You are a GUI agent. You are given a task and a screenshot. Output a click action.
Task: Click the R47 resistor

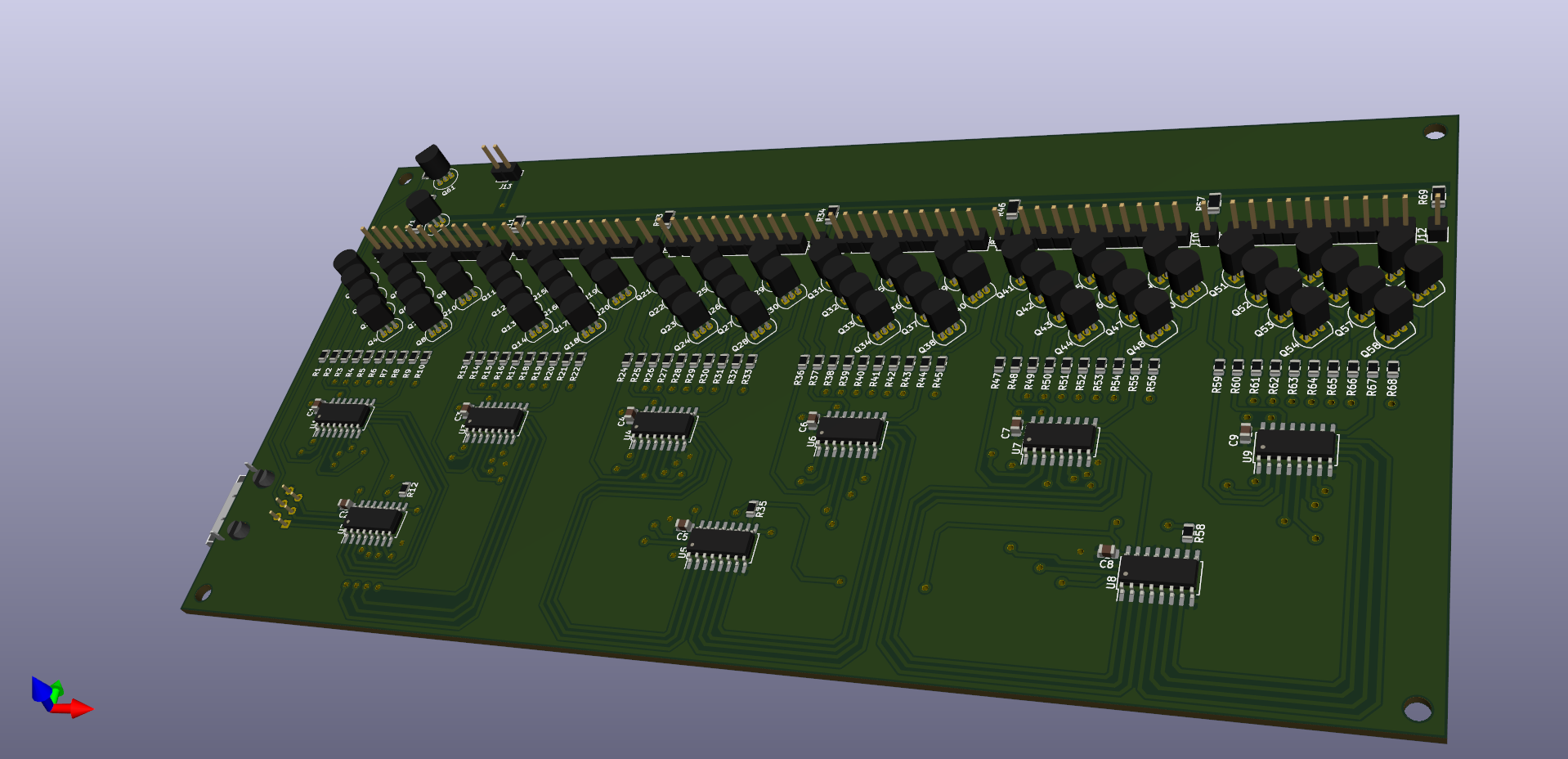coord(999,364)
